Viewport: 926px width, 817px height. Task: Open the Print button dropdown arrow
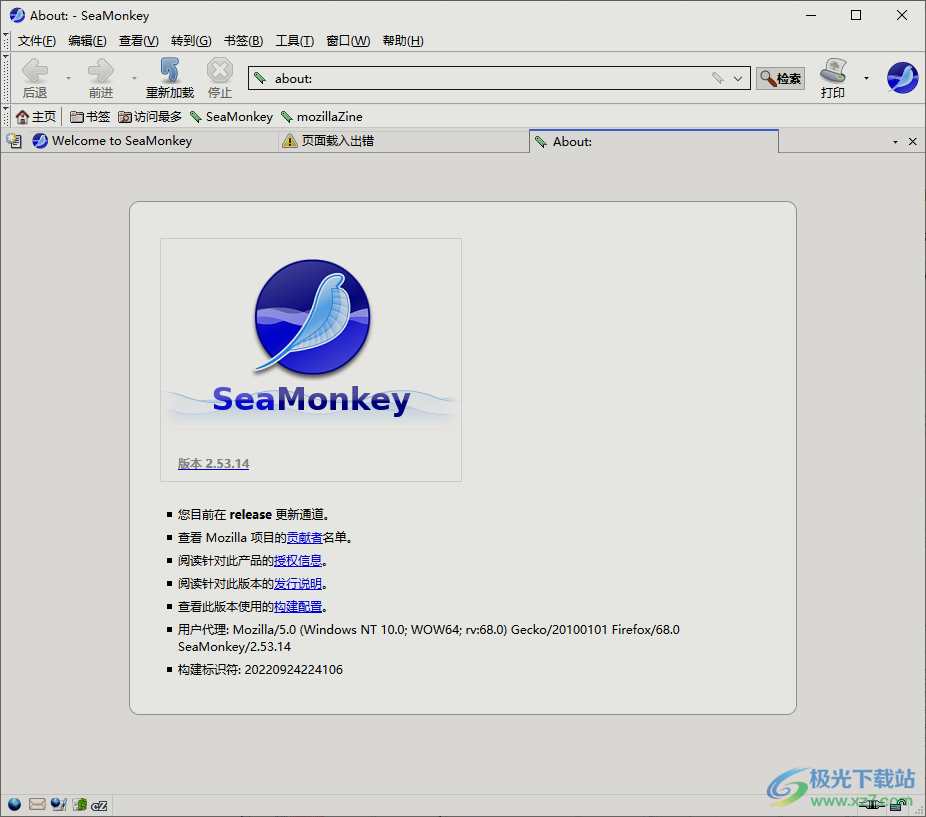pos(866,78)
